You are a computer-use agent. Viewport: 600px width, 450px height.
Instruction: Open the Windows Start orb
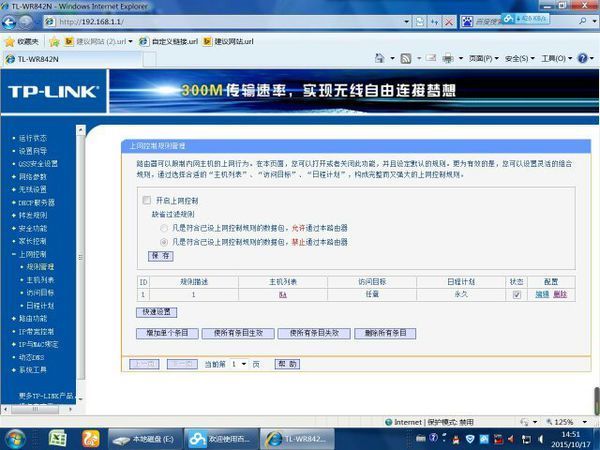tap(15, 439)
